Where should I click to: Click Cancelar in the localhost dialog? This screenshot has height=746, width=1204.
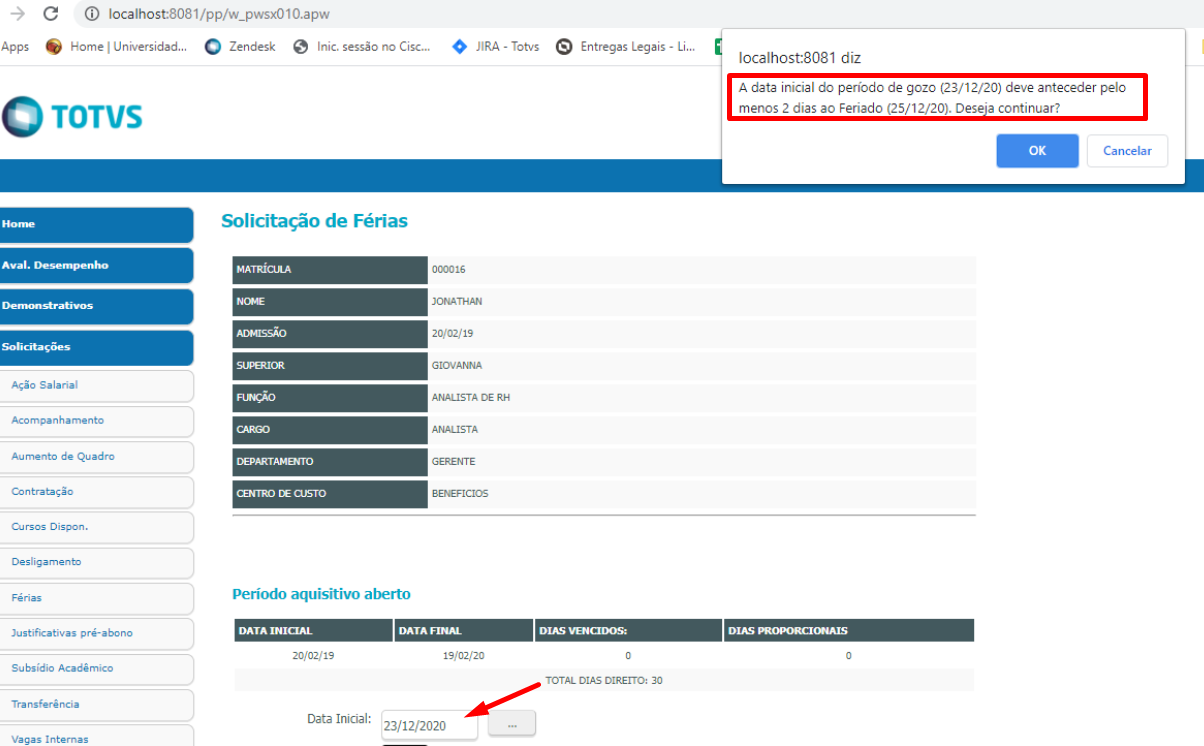coord(1127,151)
